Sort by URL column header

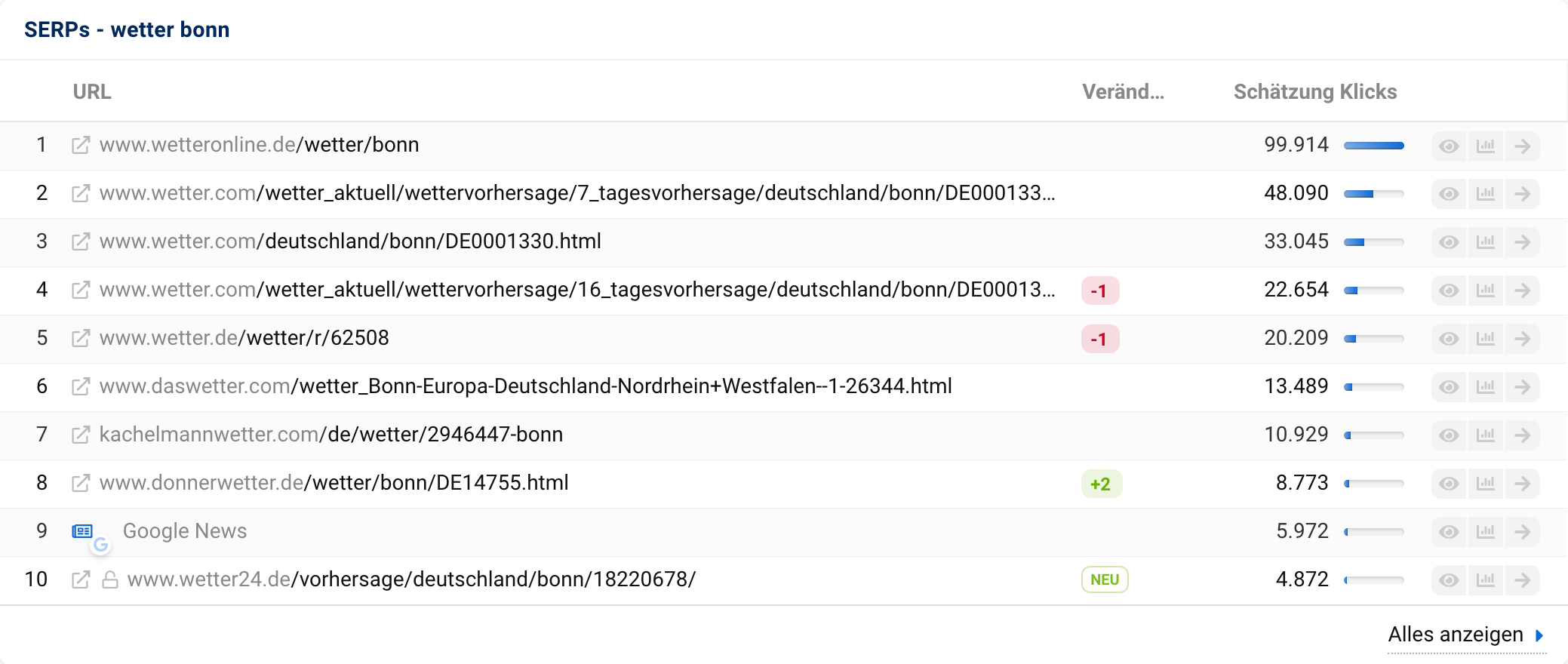click(x=92, y=92)
